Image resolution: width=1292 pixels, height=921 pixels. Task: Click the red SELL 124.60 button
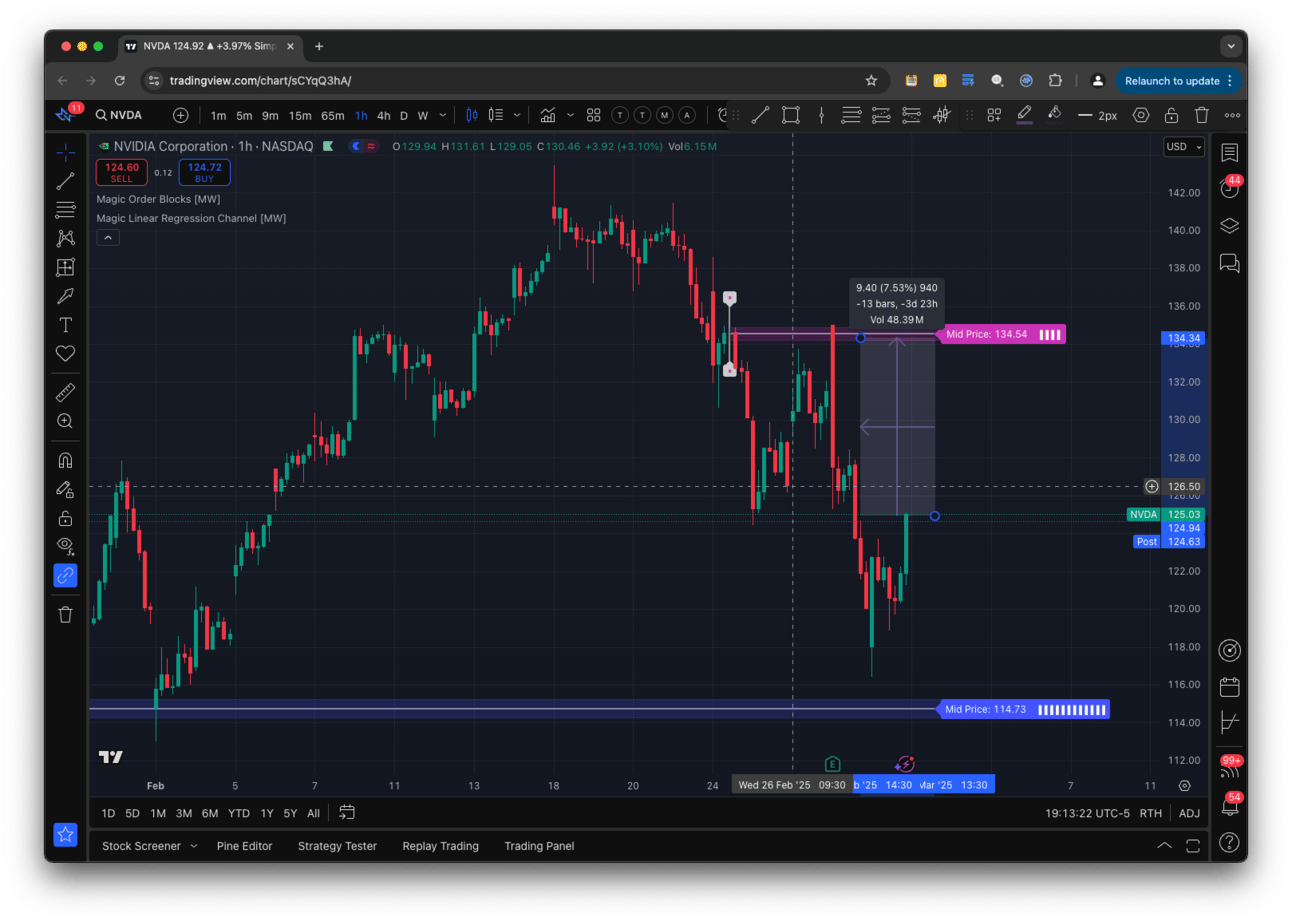tap(121, 173)
